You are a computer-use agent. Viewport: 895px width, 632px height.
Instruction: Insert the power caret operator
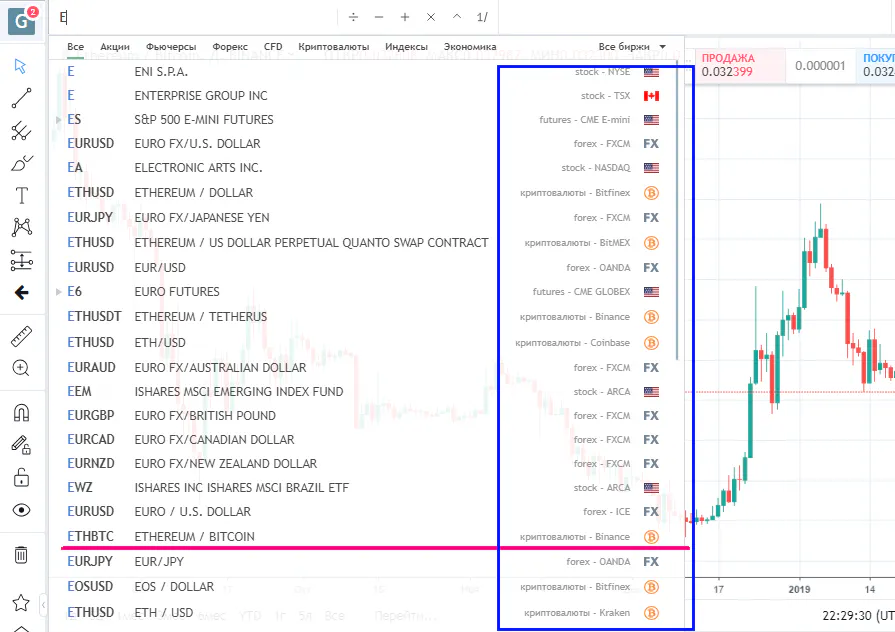pos(457,17)
